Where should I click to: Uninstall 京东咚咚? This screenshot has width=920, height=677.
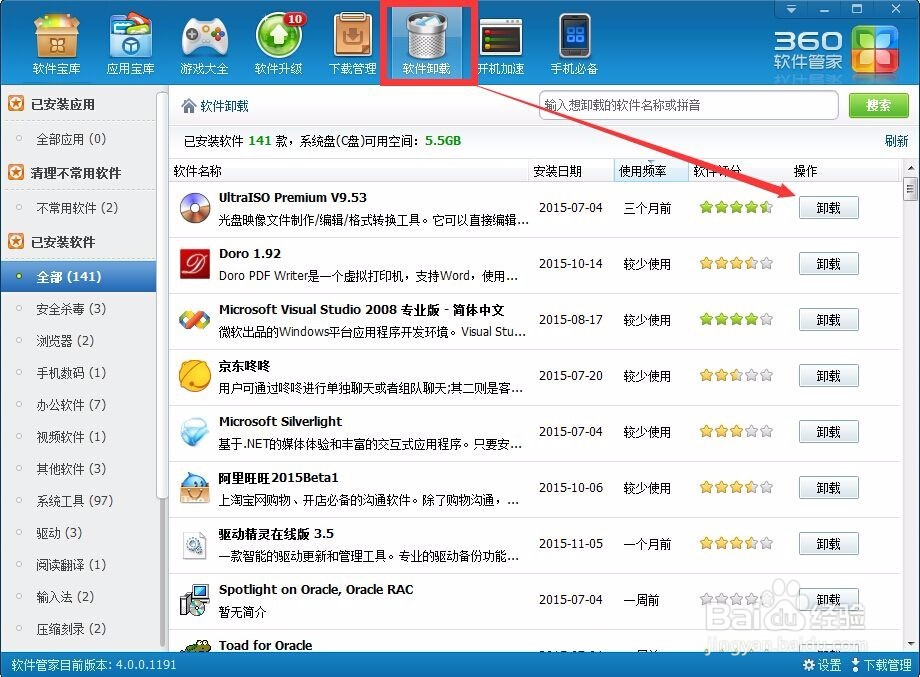click(x=828, y=376)
